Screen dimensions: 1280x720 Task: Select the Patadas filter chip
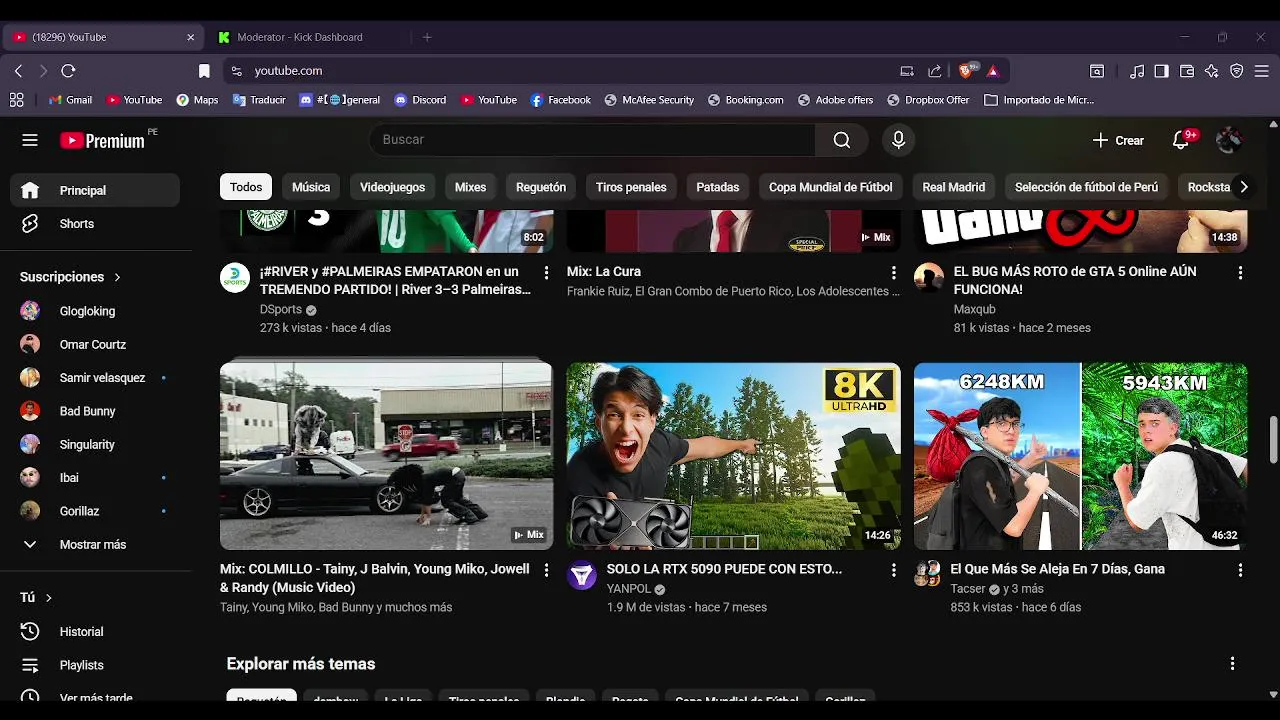coord(718,187)
